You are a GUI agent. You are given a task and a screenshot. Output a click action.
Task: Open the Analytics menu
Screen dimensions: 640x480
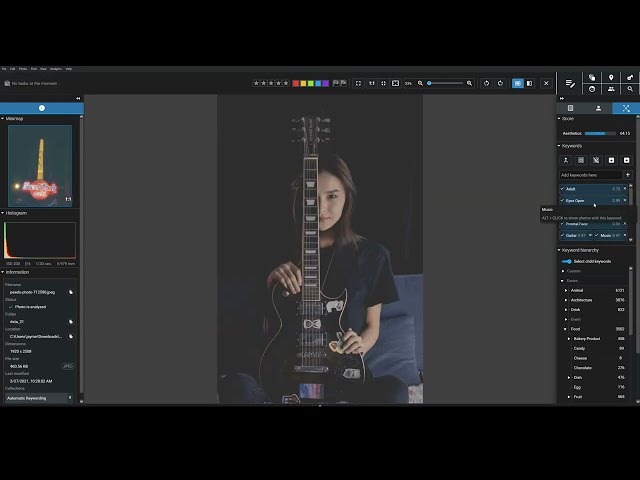tap(56, 69)
